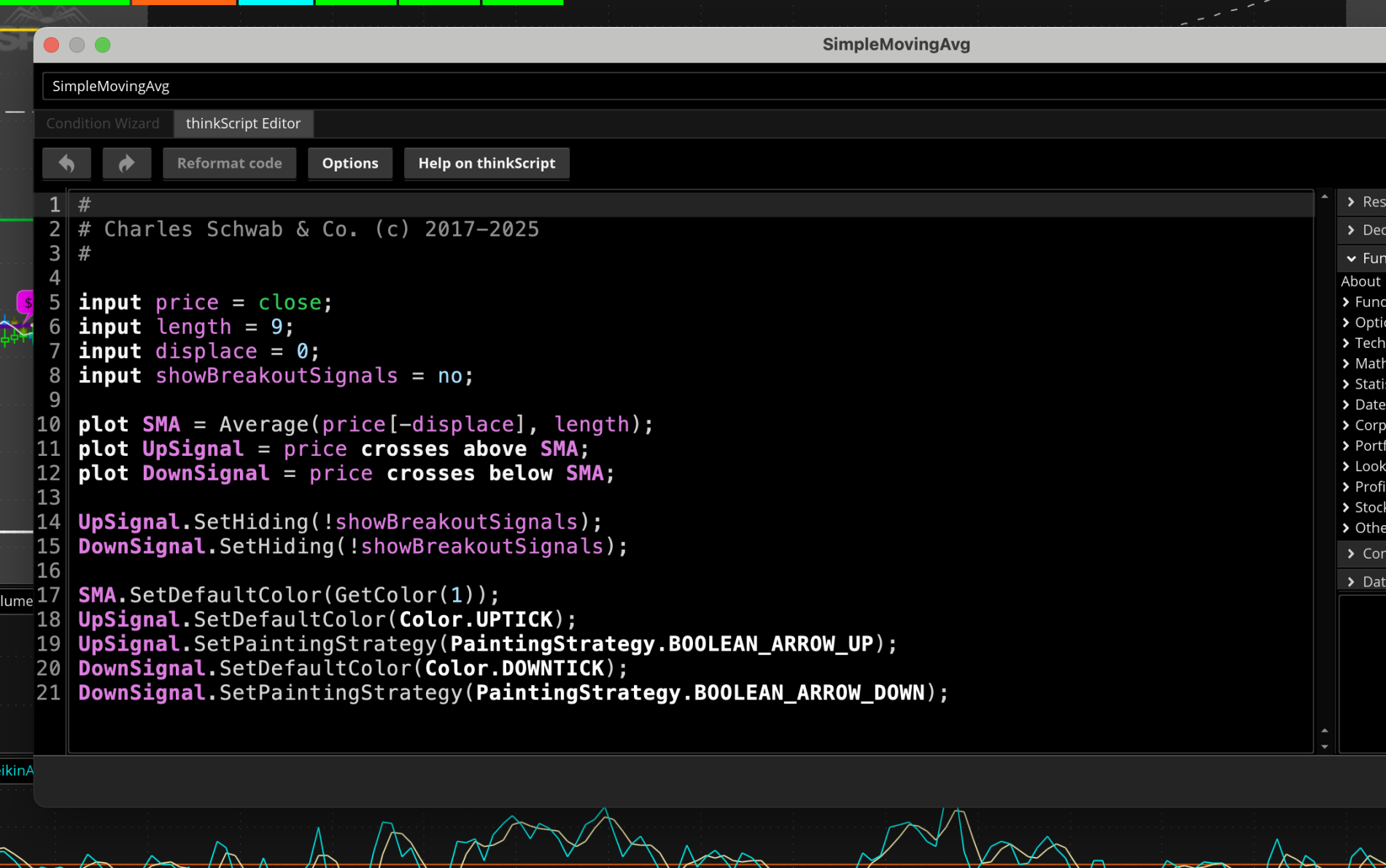Expand the Tech tree item chevron

tap(1347, 343)
